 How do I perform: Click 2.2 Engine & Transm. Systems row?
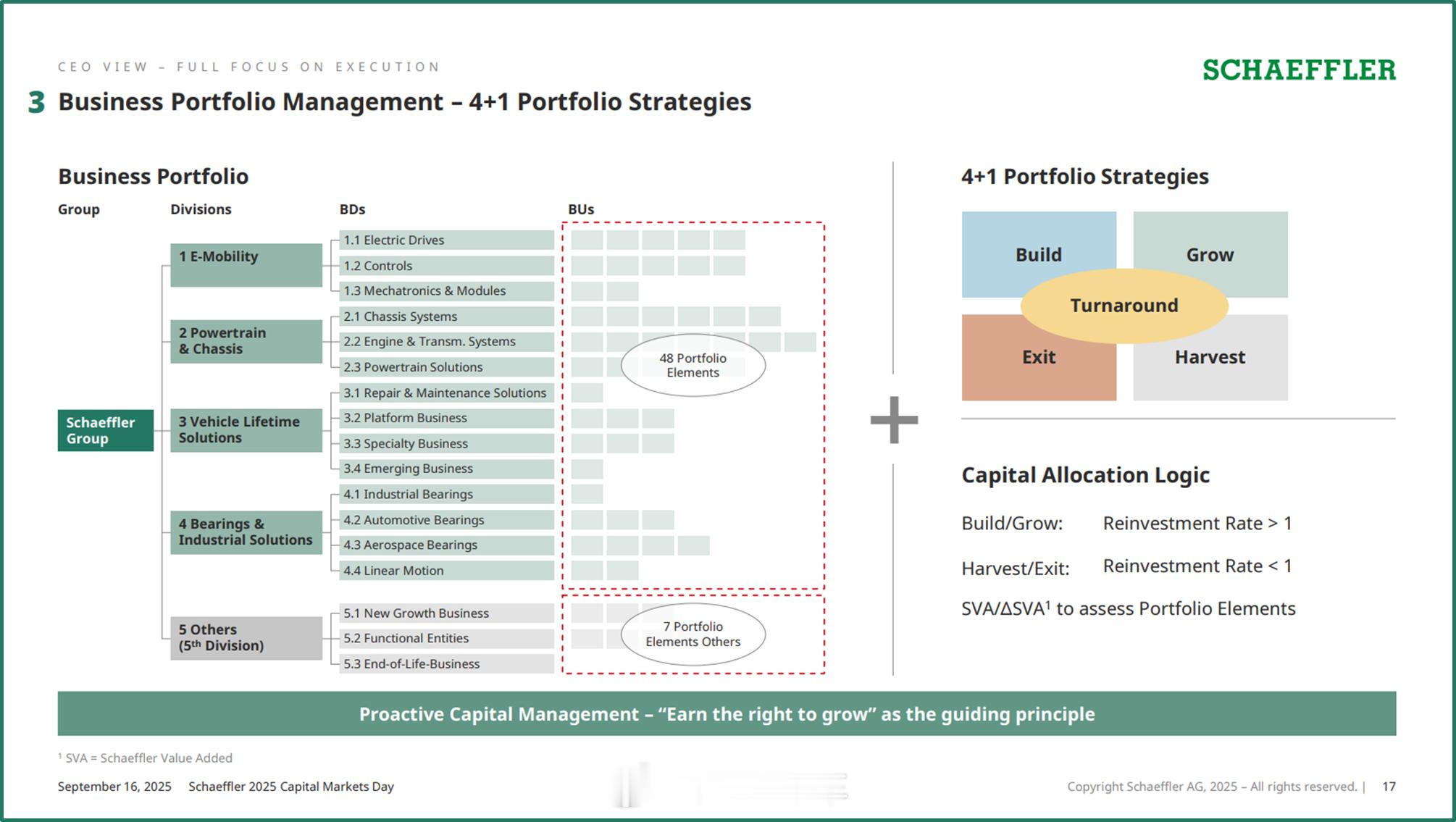click(x=447, y=342)
